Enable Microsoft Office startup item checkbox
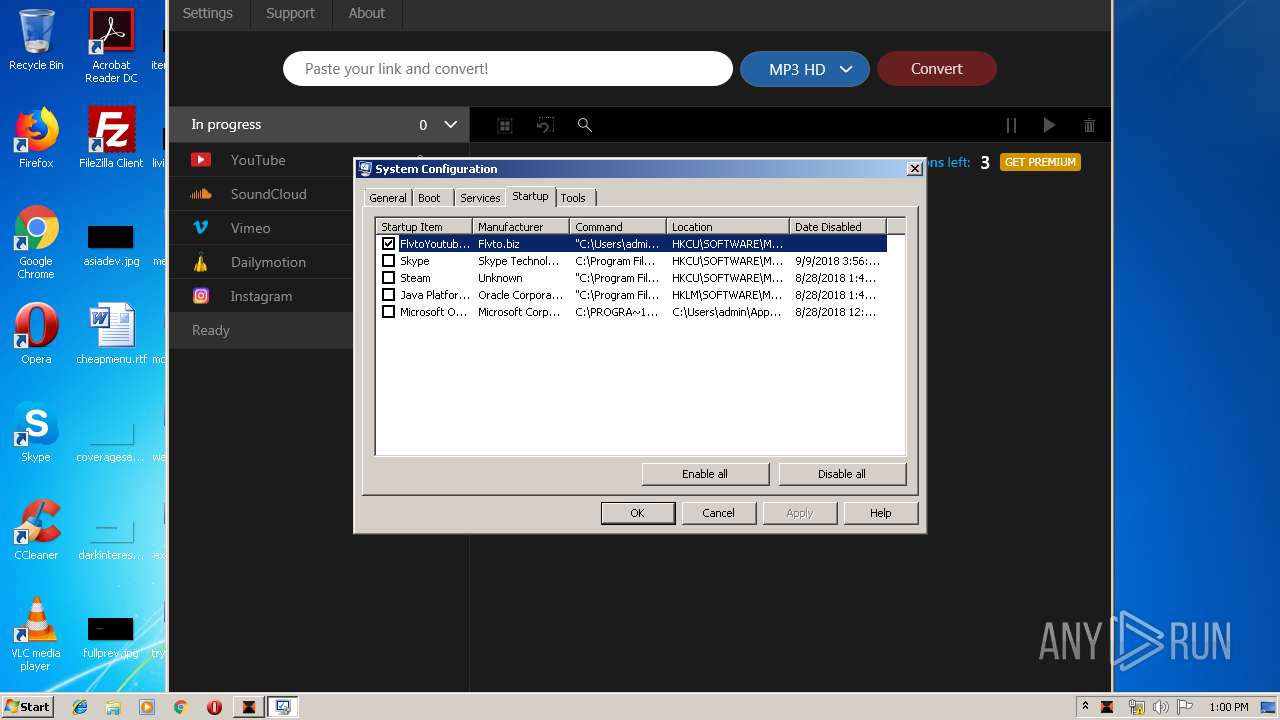This screenshot has height=720, width=1280. (x=389, y=312)
